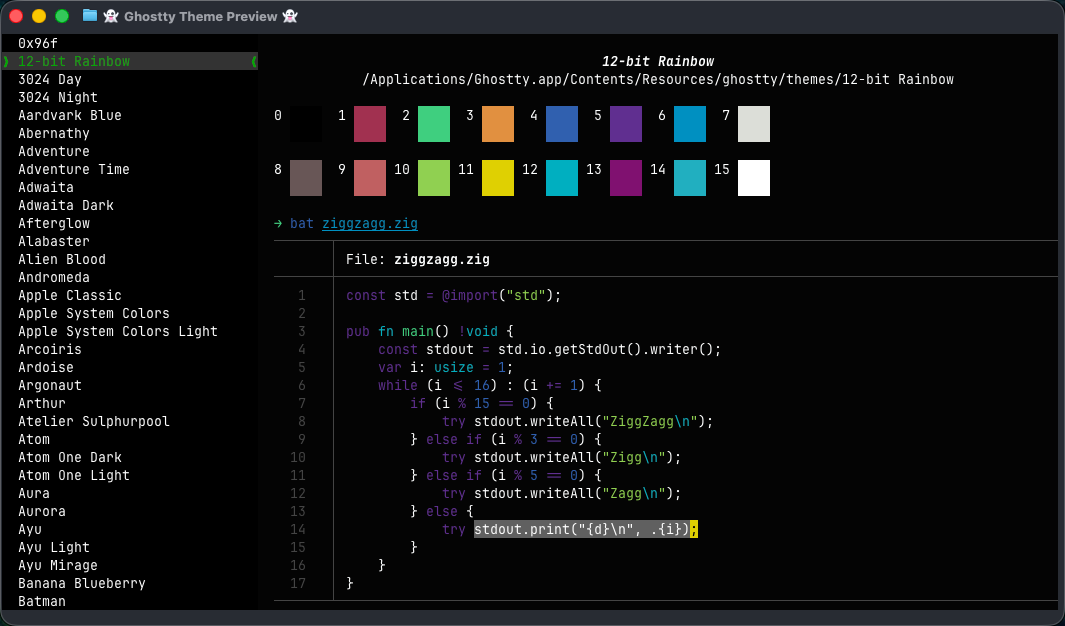This screenshot has height=626, width=1065.
Task: Click the purple color swatch 5
Action: (626, 124)
